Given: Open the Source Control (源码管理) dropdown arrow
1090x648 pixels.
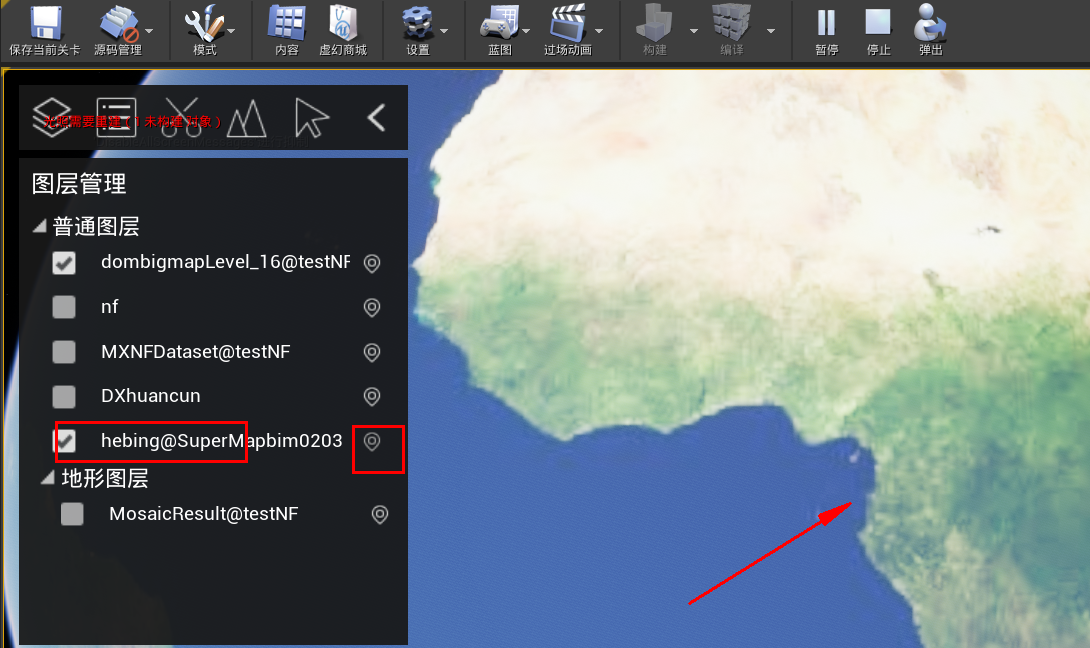Looking at the screenshot, I should pyautogui.click(x=150, y=30).
